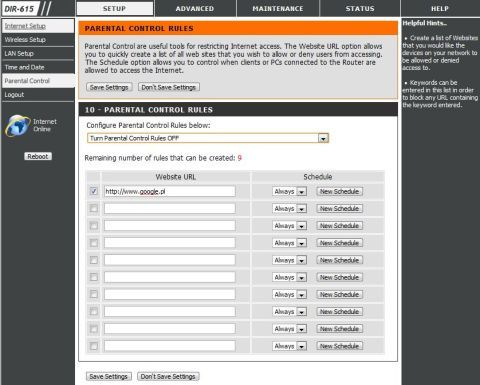Click the second row Website URL field

click(x=170, y=208)
